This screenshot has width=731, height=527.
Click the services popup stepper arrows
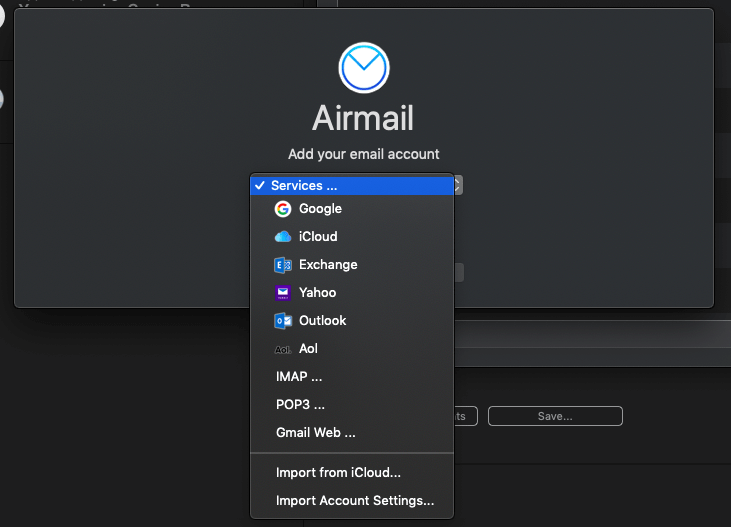[458, 185]
